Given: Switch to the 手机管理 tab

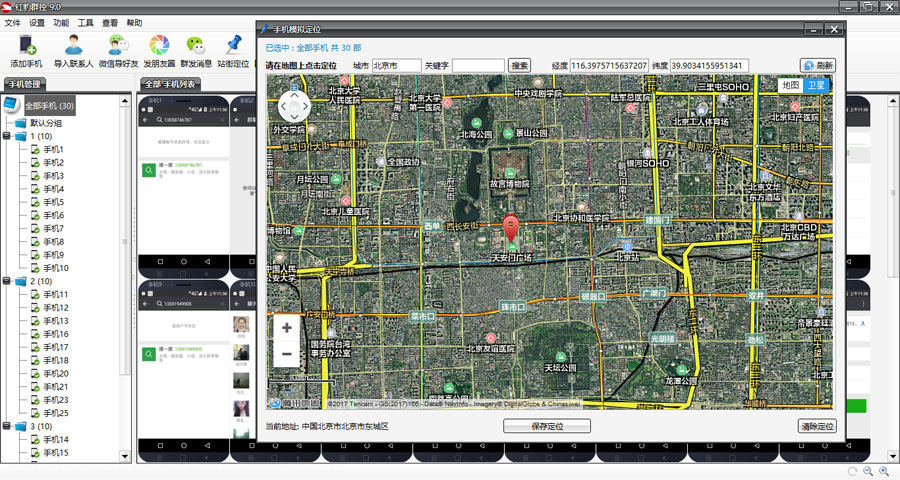Looking at the screenshot, I should point(25,84).
